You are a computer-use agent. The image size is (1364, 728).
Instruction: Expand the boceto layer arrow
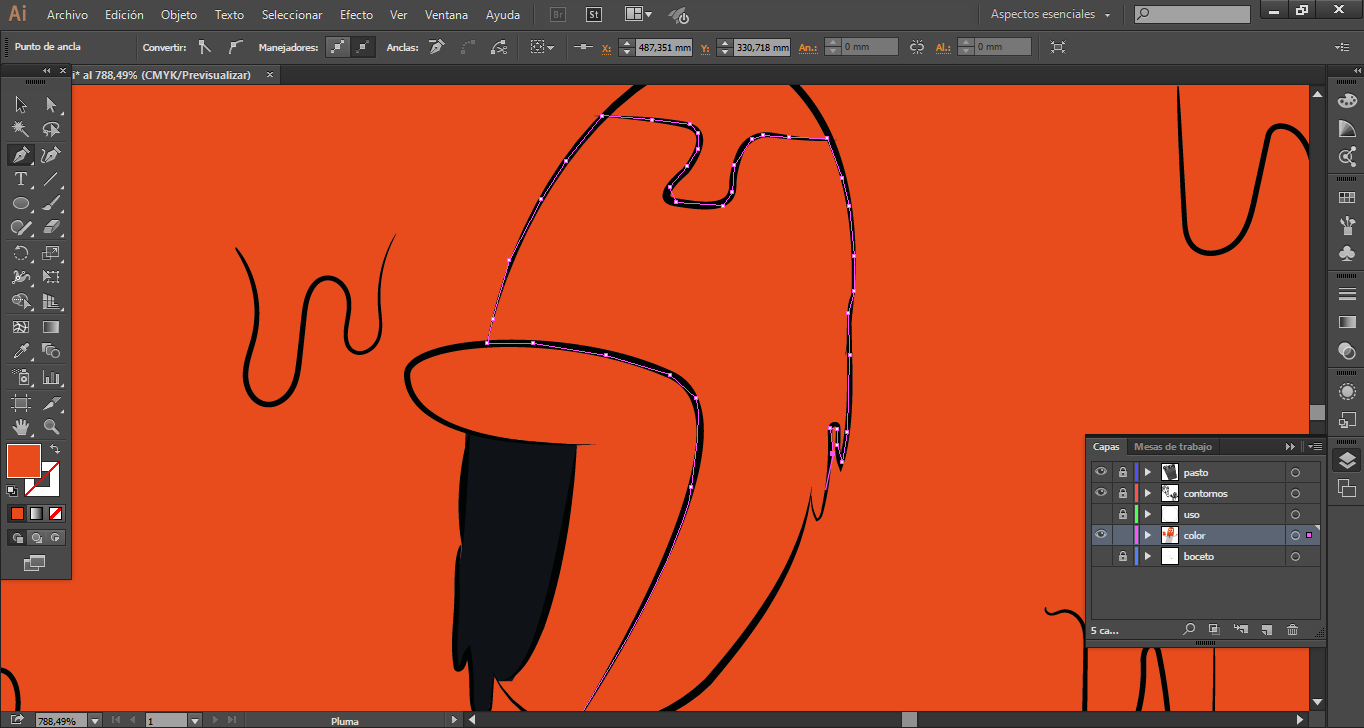(1148, 556)
